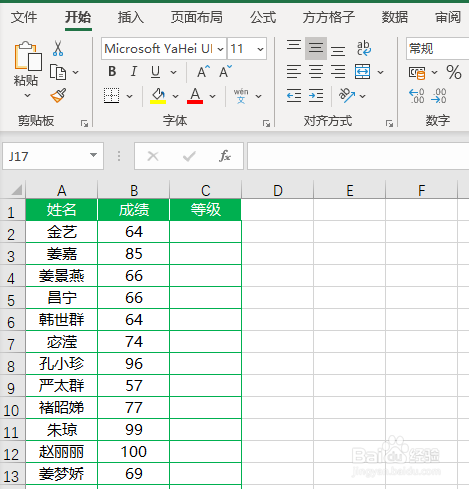Viewport: 469px width, 489px height.
Task: Apply red font color
Action: click(x=195, y=96)
